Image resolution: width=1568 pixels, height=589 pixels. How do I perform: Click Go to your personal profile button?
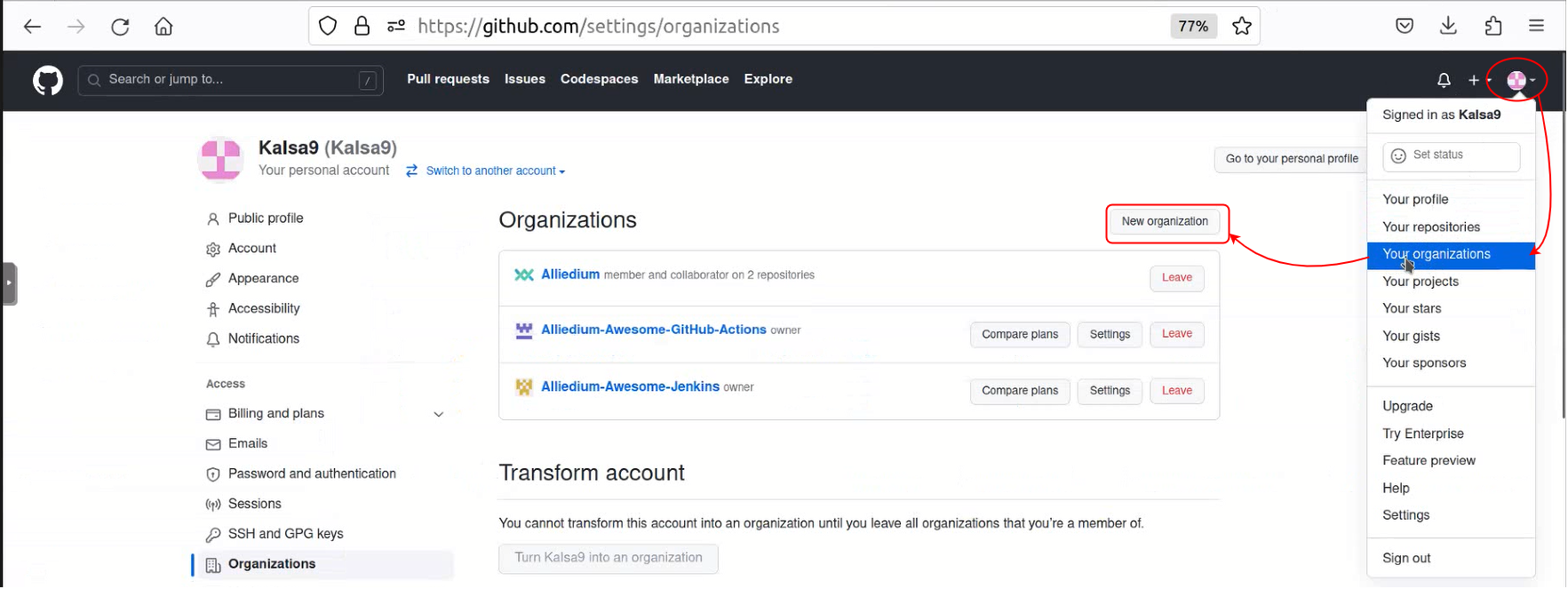pos(1291,159)
